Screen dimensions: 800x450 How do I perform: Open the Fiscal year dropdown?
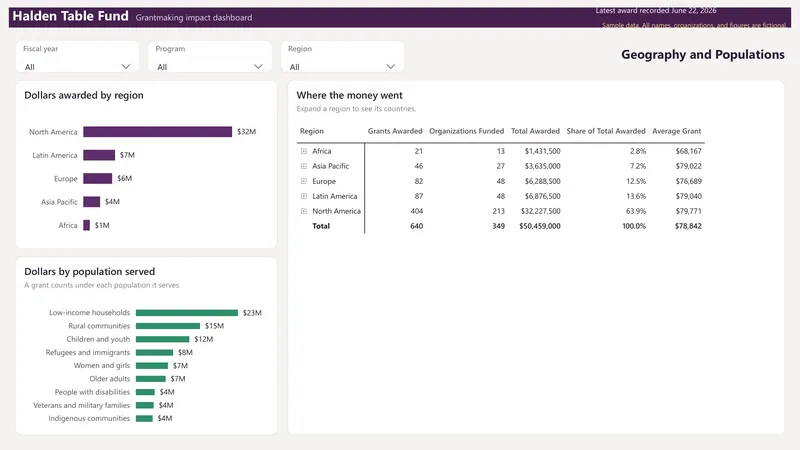(x=77, y=67)
